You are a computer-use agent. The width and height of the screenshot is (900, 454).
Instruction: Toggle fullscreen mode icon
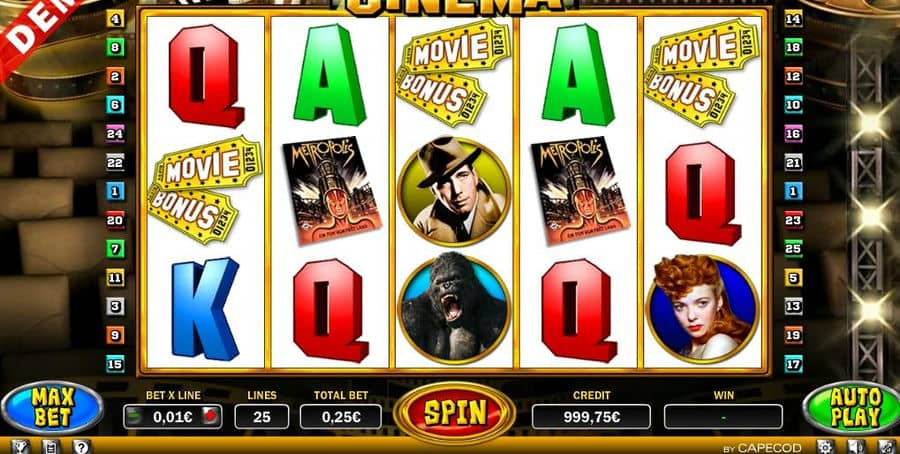pyautogui.click(x=886, y=447)
